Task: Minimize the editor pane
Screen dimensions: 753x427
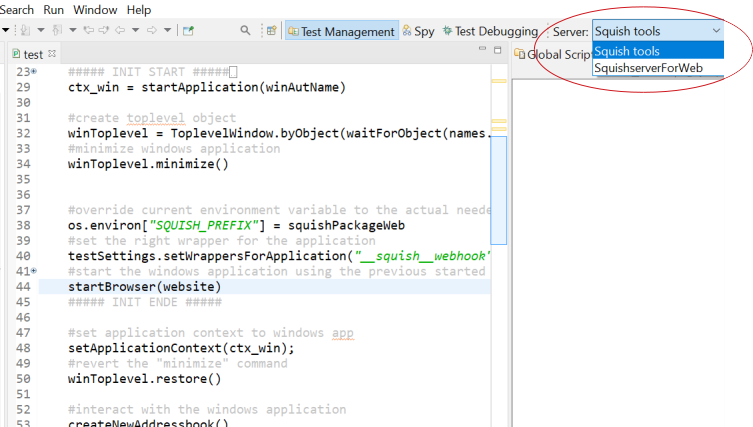Action: pyautogui.click(x=482, y=50)
